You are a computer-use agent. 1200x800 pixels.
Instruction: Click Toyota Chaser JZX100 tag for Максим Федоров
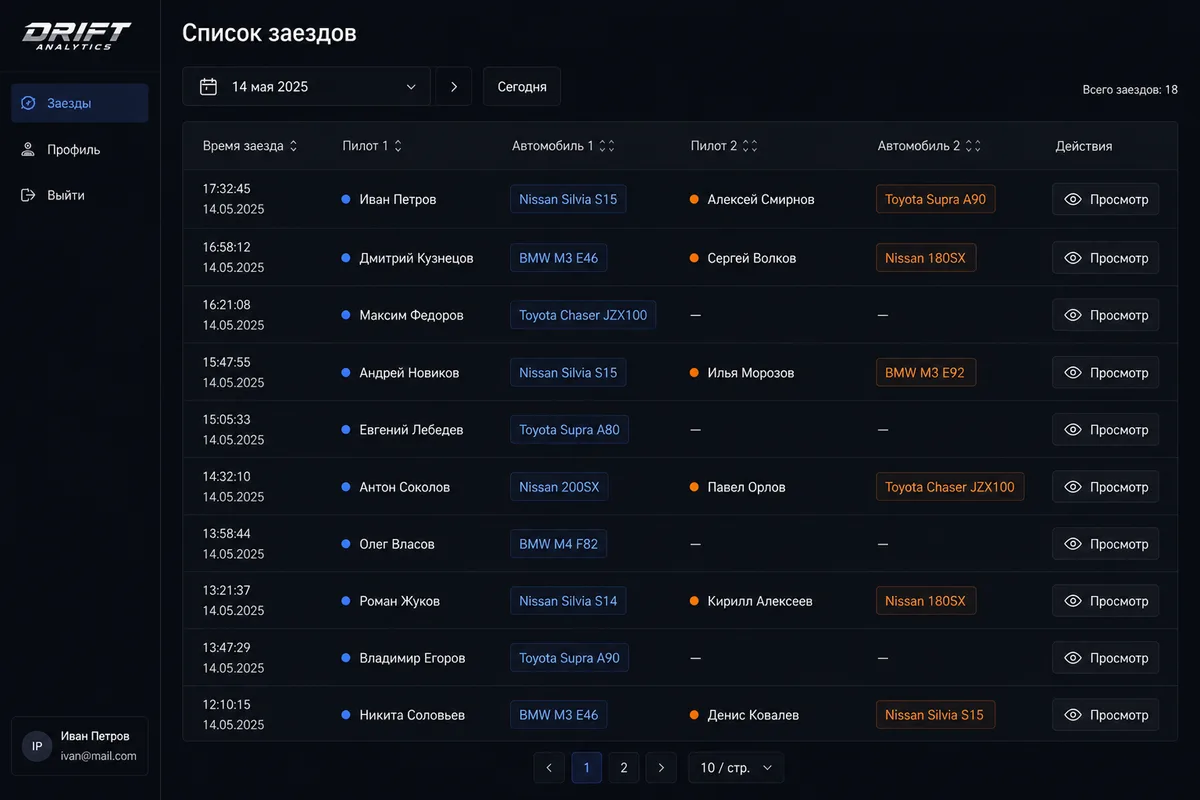(583, 315)
